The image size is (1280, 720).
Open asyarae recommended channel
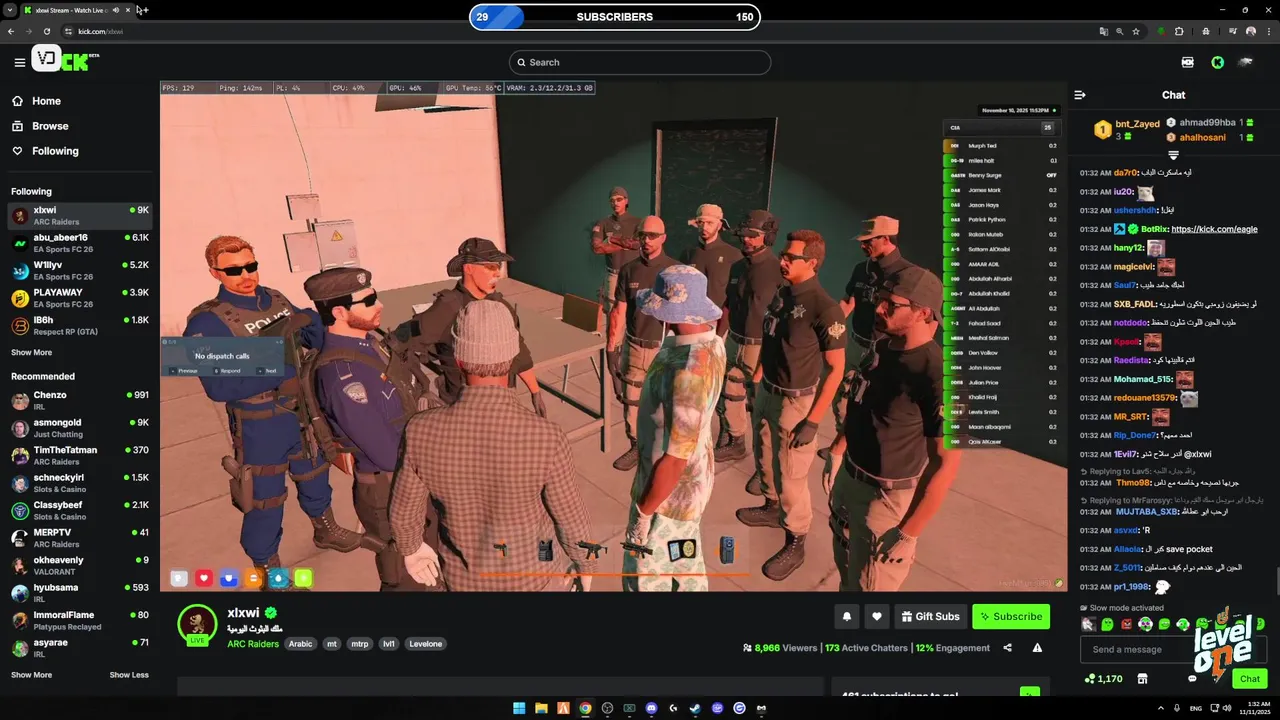pos(80,648)
